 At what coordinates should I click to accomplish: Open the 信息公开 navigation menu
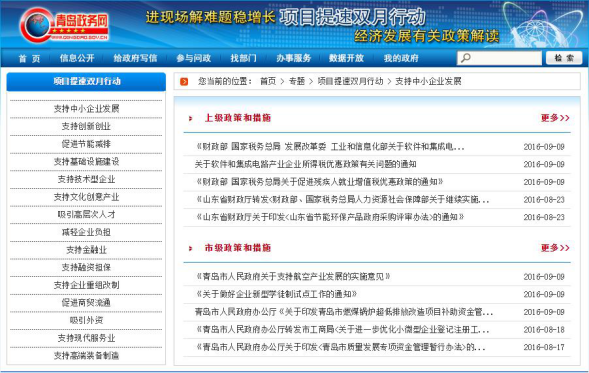pyautogui.click(x=77, y=58)
